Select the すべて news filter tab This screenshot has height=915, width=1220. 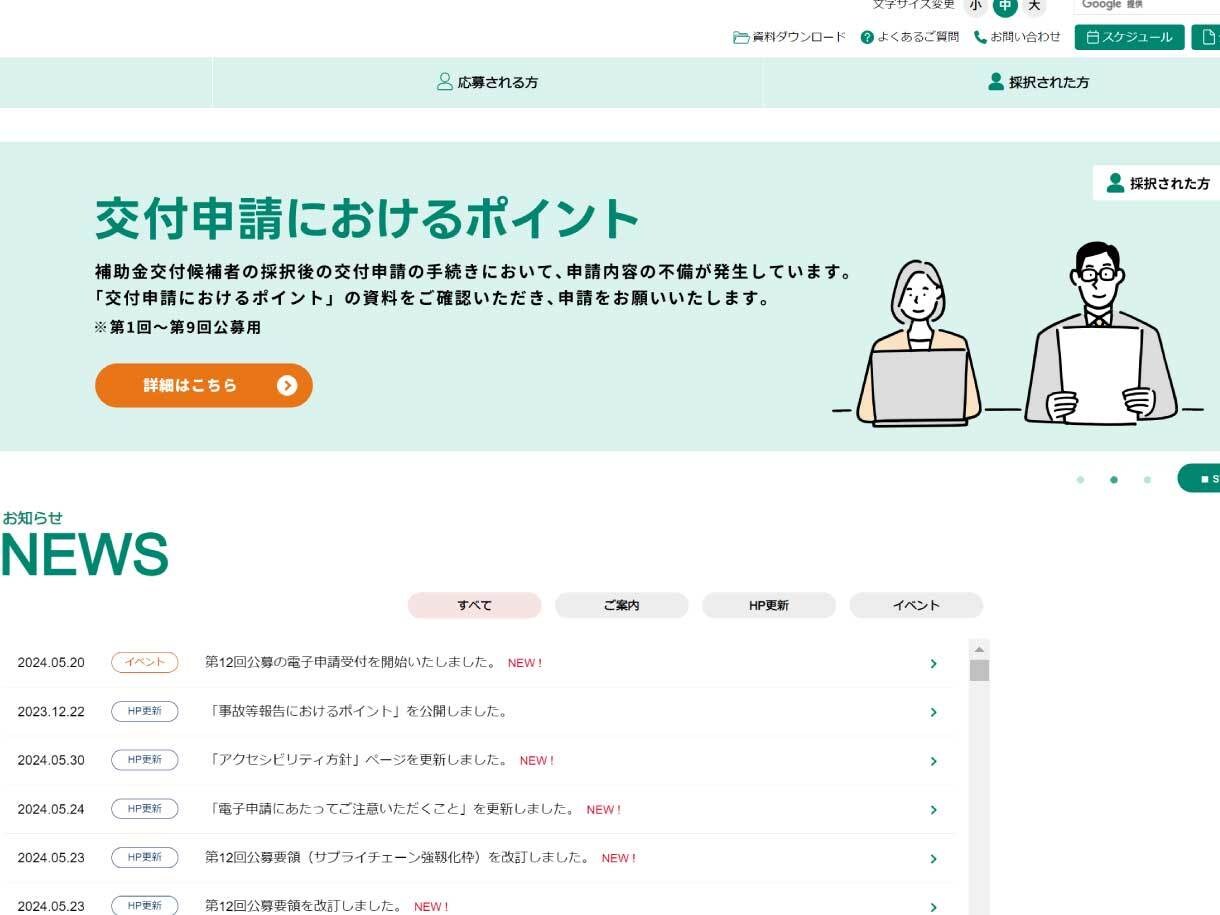point(474,605)
